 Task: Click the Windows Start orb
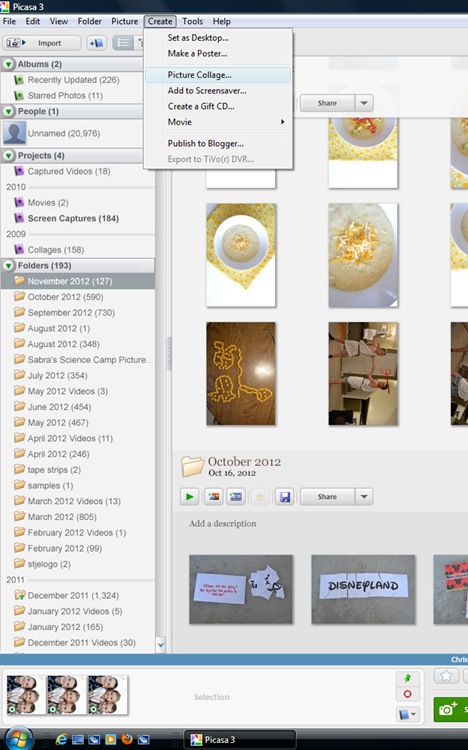[18, 739]
